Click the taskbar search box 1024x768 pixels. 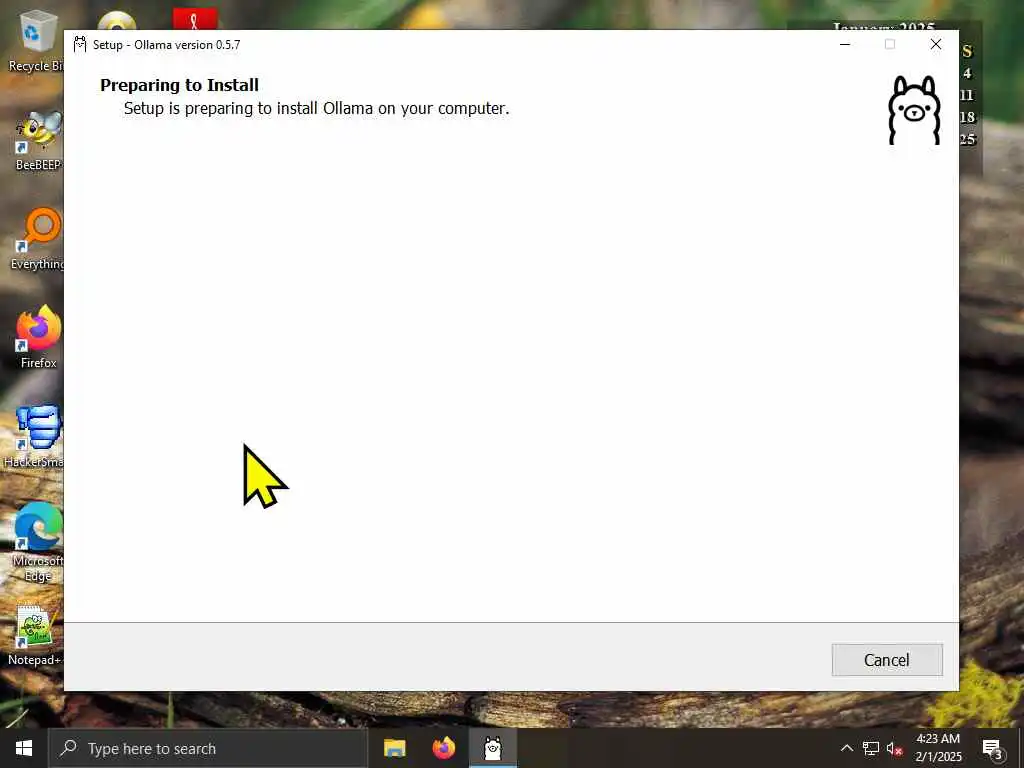point(208,748)
